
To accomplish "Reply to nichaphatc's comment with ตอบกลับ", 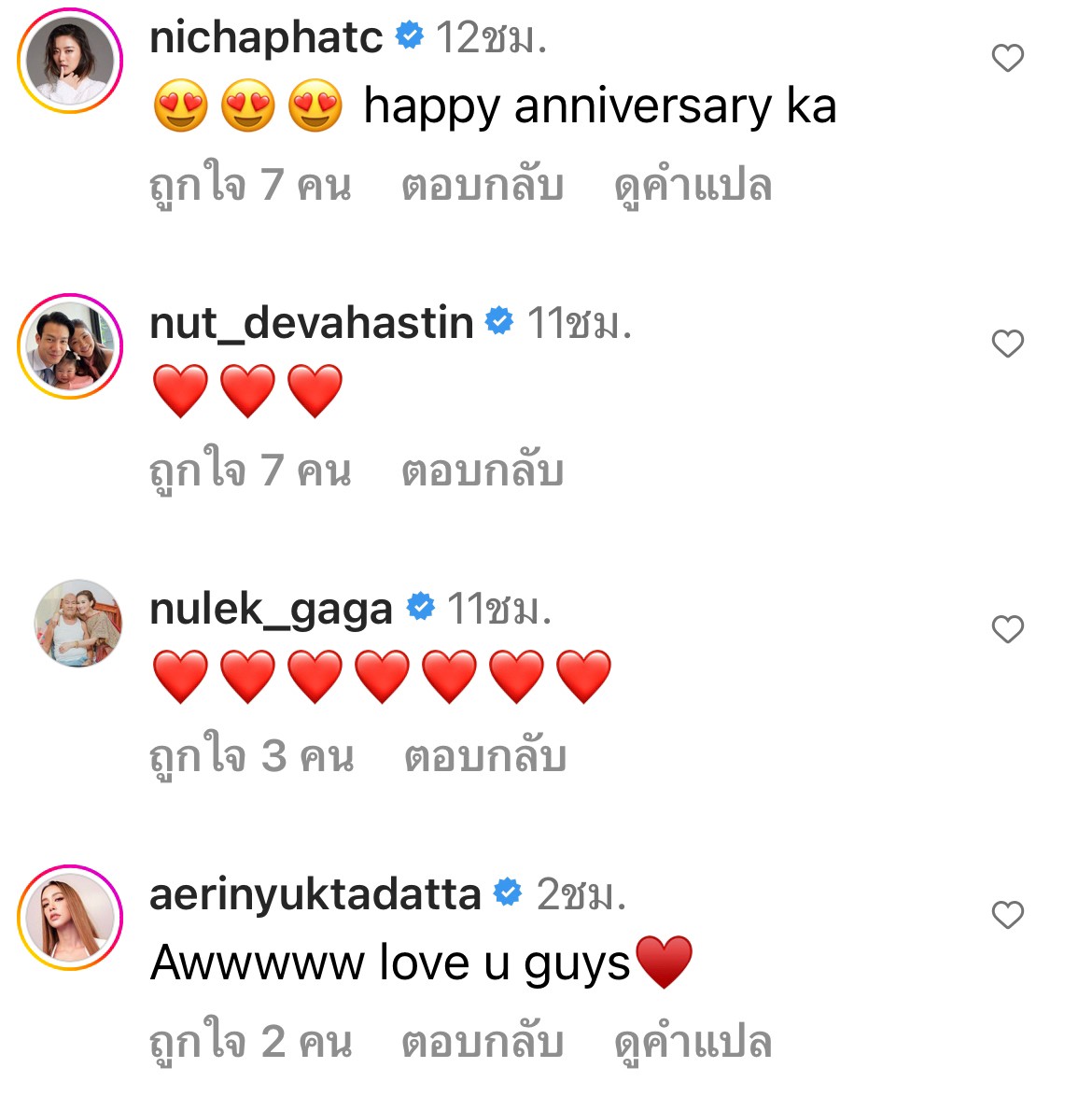I will [x=483, y=185].
